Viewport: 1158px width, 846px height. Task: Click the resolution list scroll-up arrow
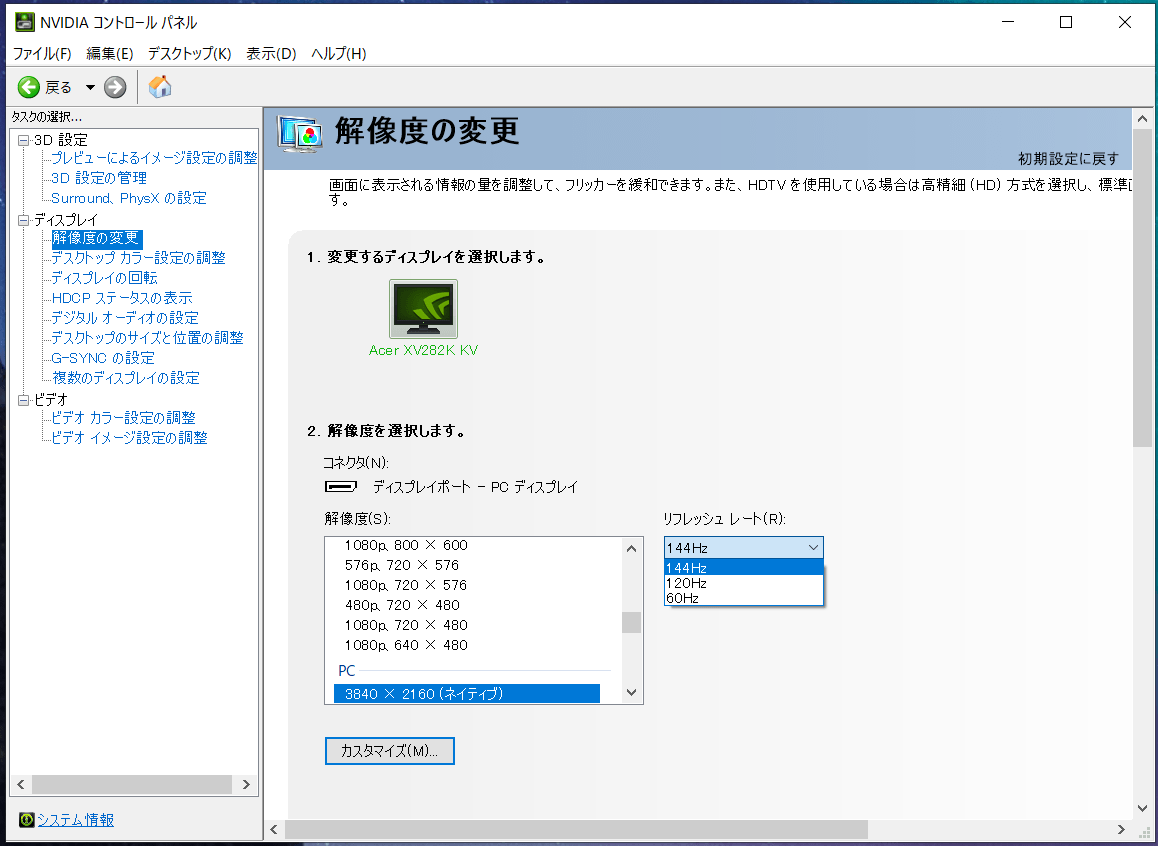point(631,548)
